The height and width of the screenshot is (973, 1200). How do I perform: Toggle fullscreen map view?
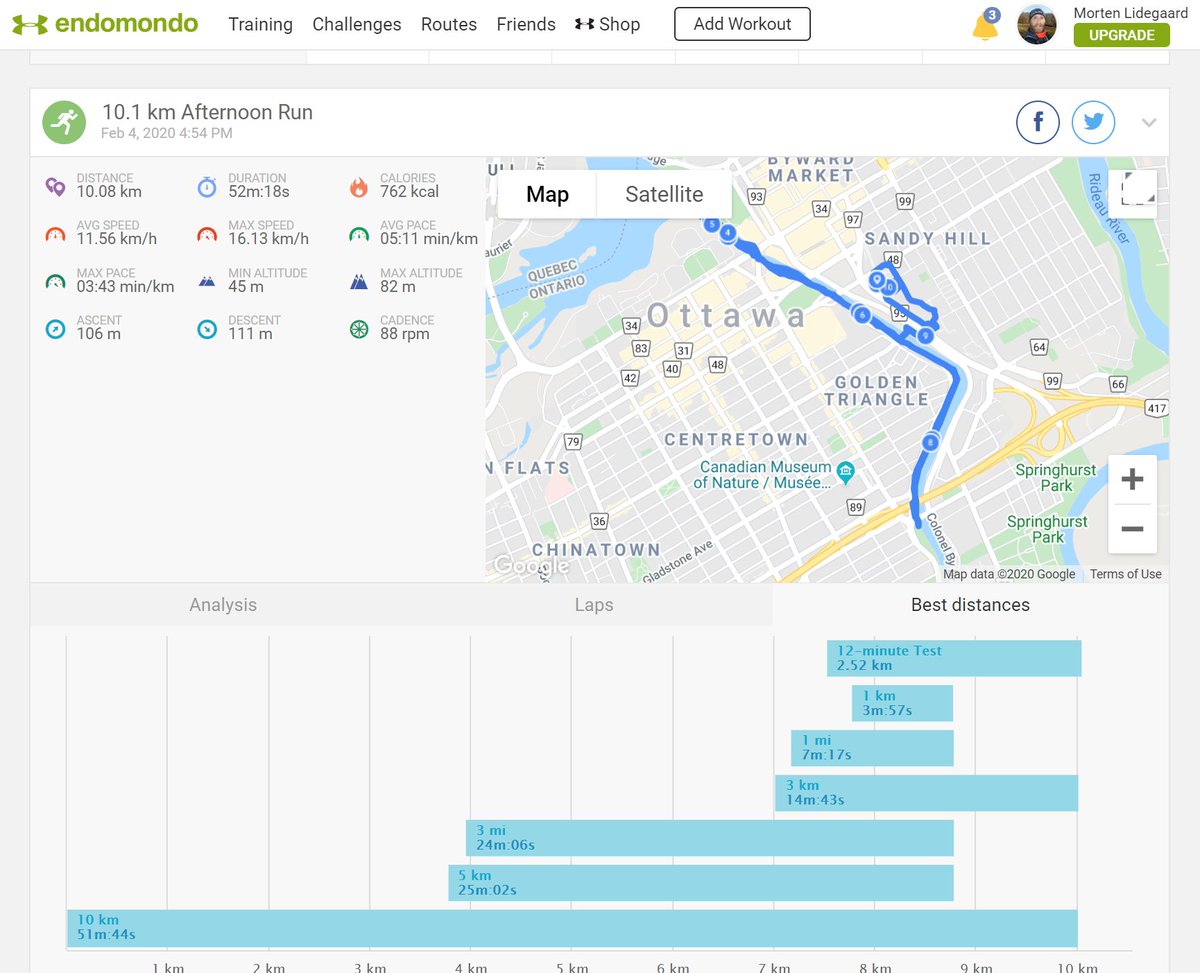click(1133, 194)
